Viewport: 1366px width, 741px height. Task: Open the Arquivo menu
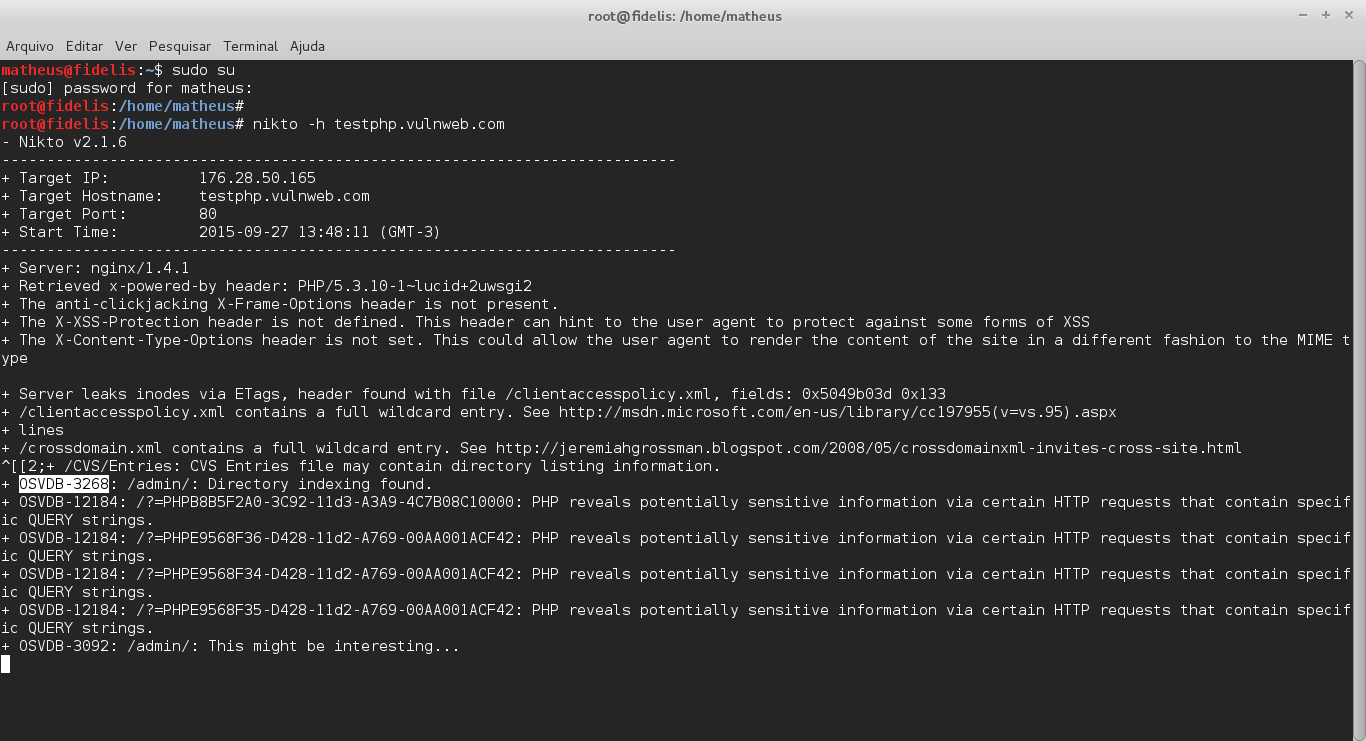[29, 46]
